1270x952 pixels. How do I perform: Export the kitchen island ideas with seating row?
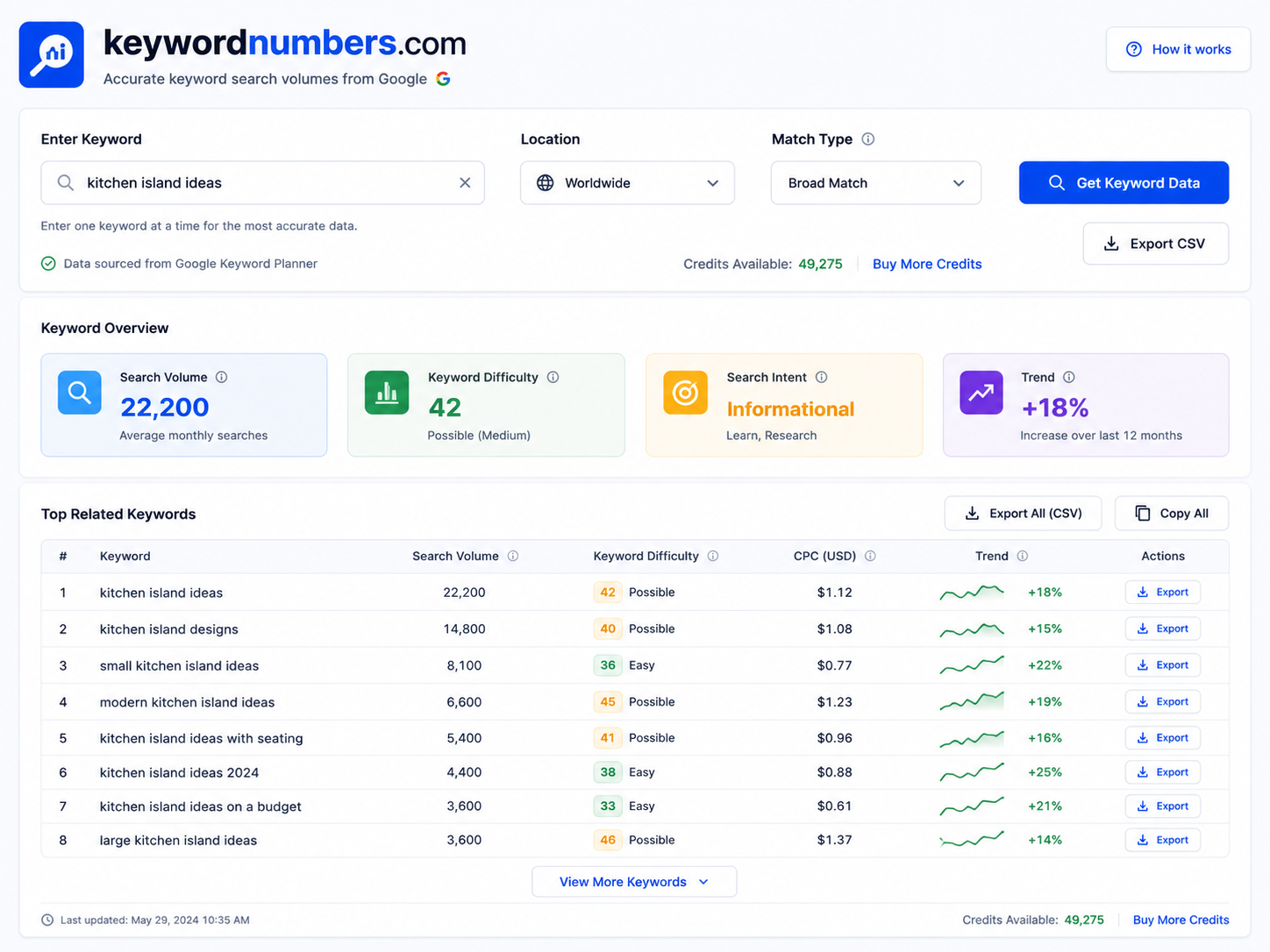pos(1162,738)
